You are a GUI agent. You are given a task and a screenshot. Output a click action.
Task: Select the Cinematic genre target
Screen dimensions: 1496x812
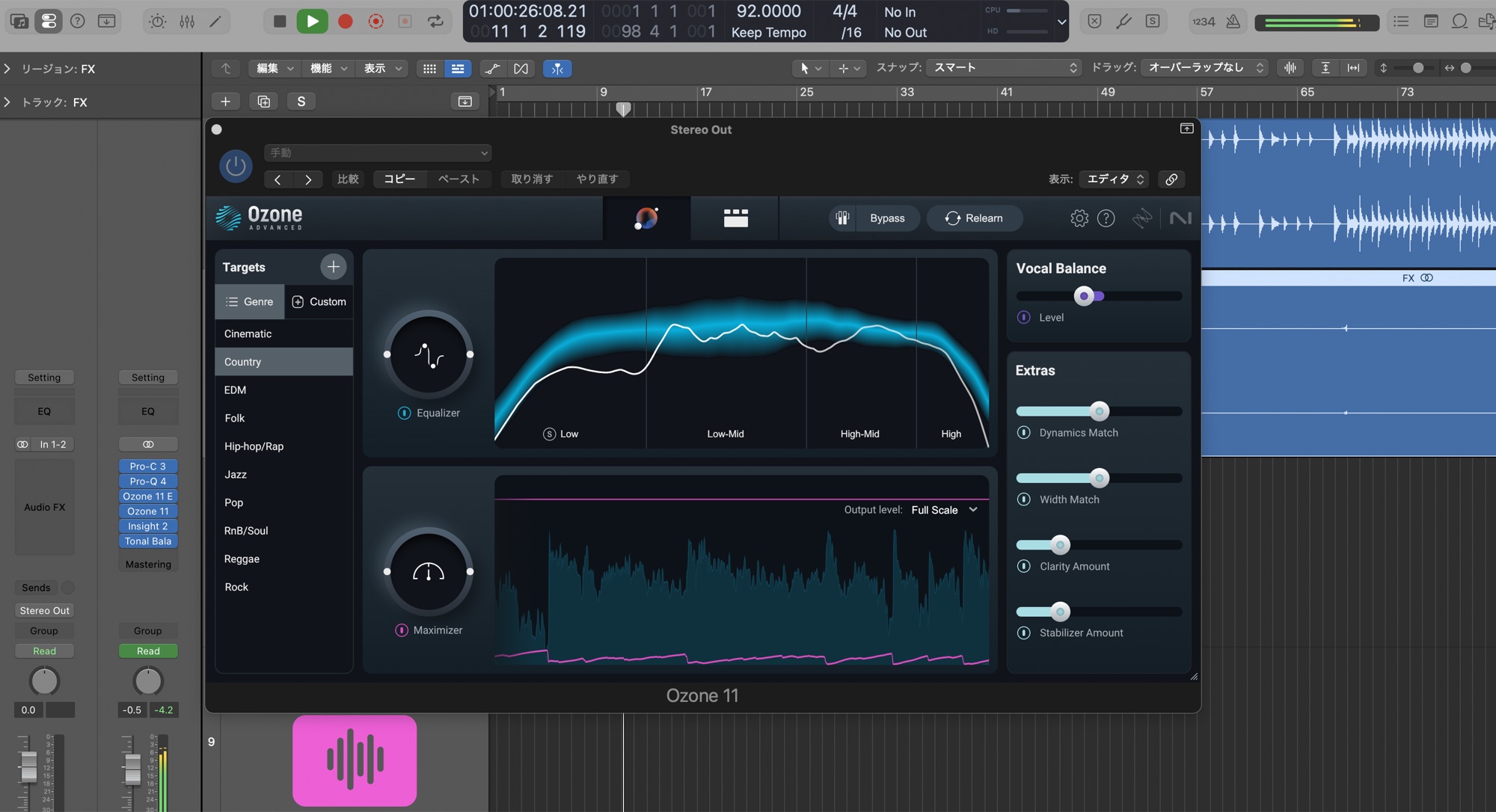pos(283,333)
